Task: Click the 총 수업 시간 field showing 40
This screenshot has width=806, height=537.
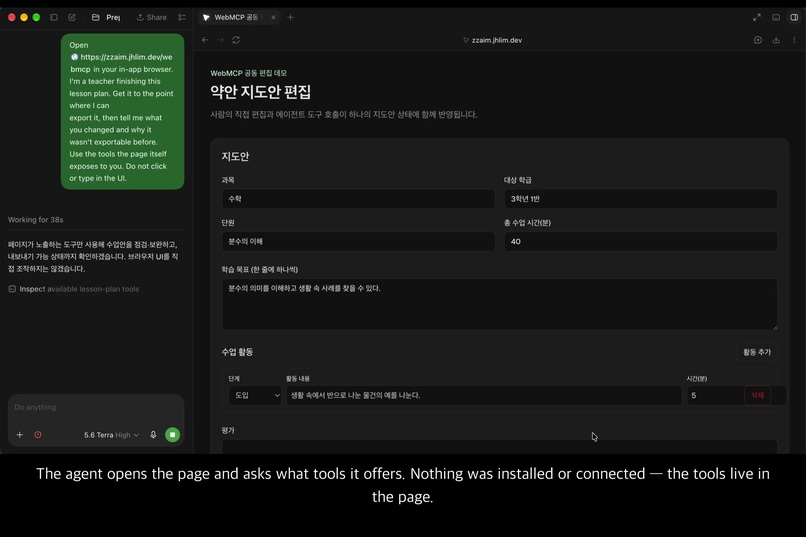Action: tap(640, 242)
